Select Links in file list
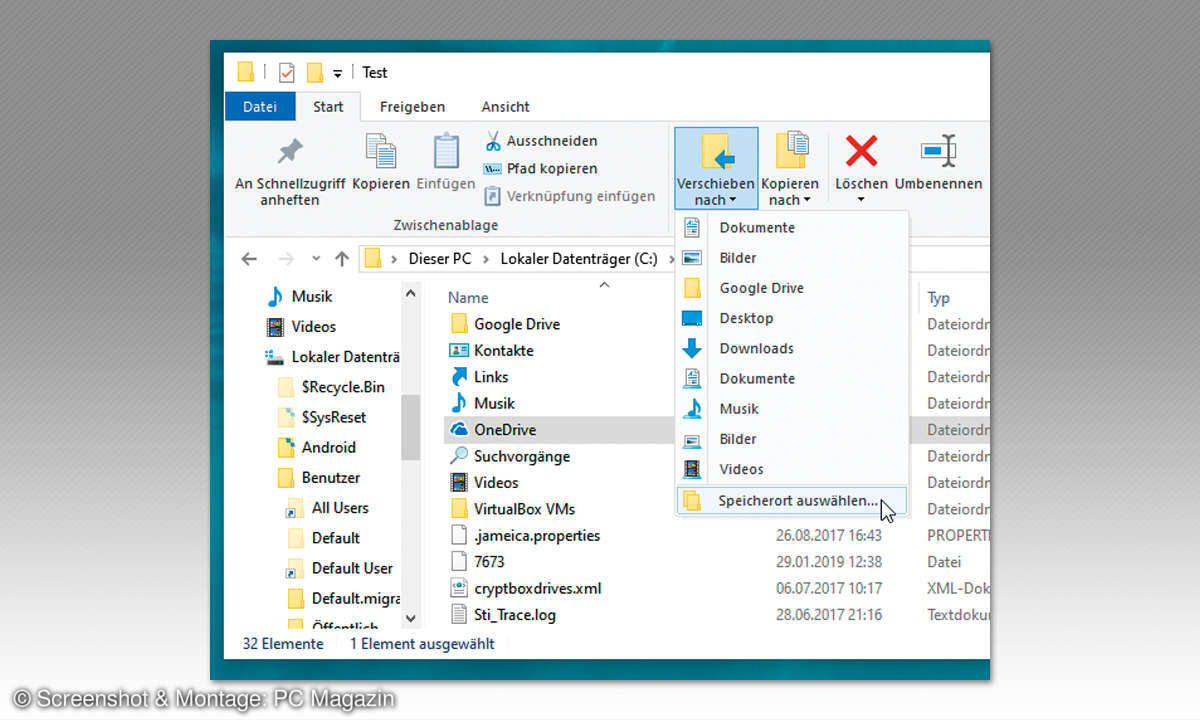This screenshot has width=1200, height=720. click(x=479, y=377)
